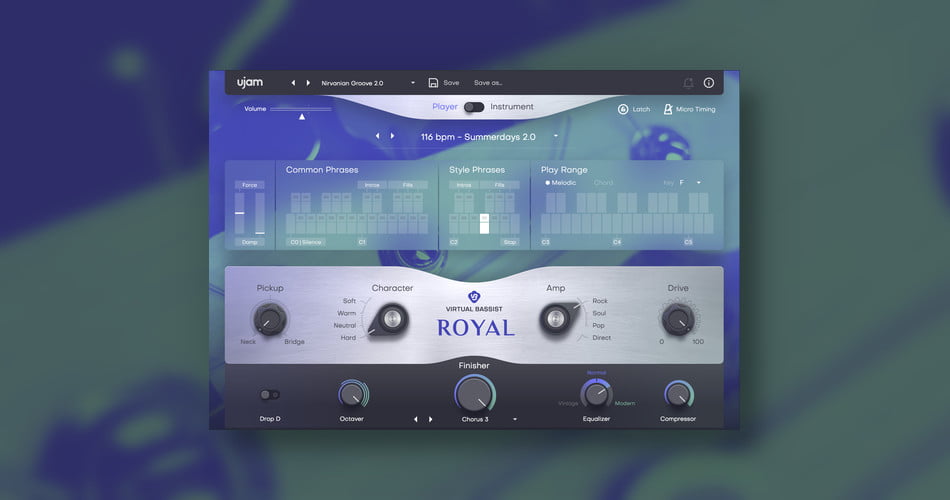The width and height of the screenshot is (950, 500).
Task: Set Amp to Soul
Action: point(599,313)
